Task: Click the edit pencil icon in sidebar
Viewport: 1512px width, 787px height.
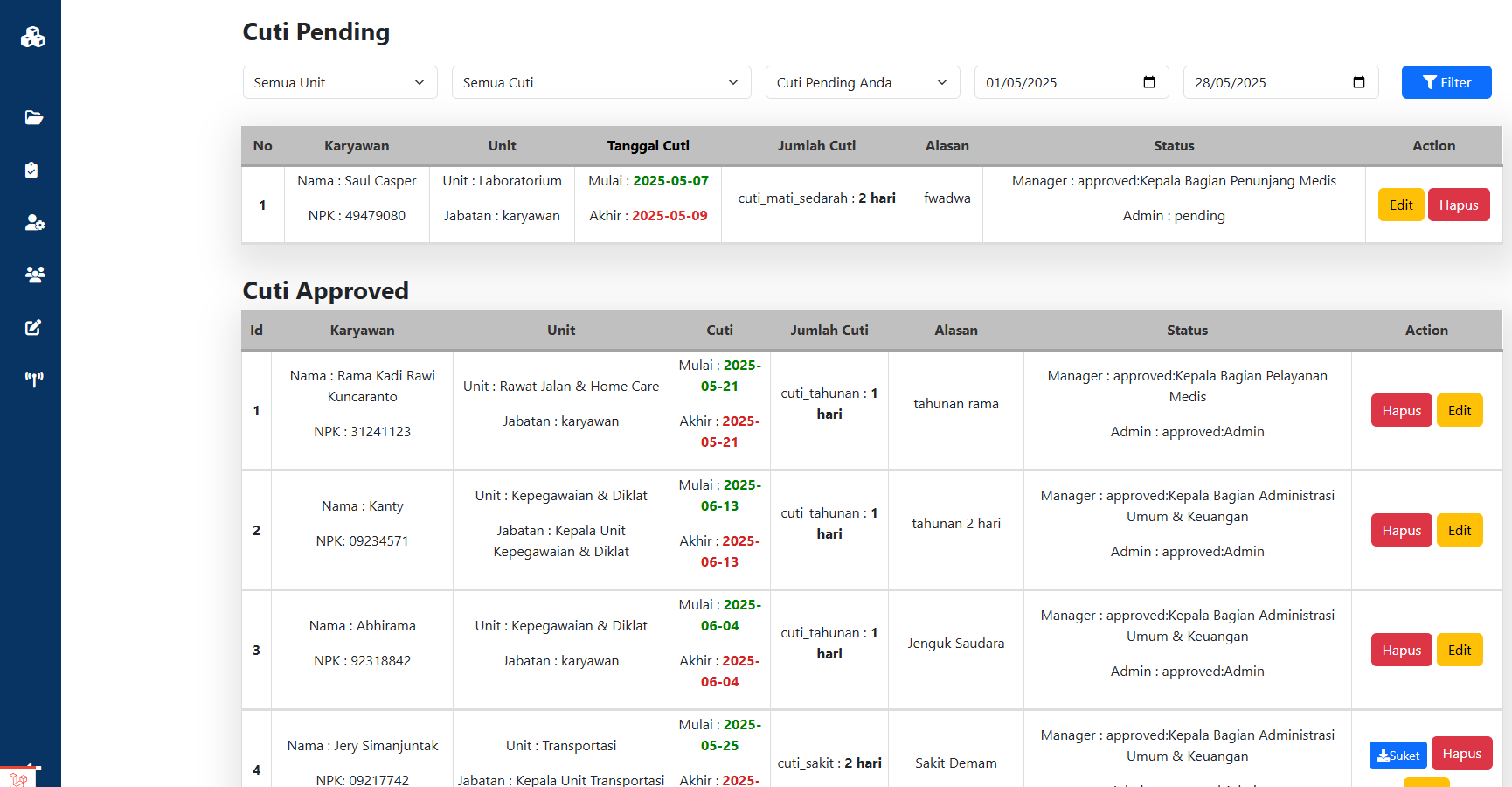Action: (33, 327)
